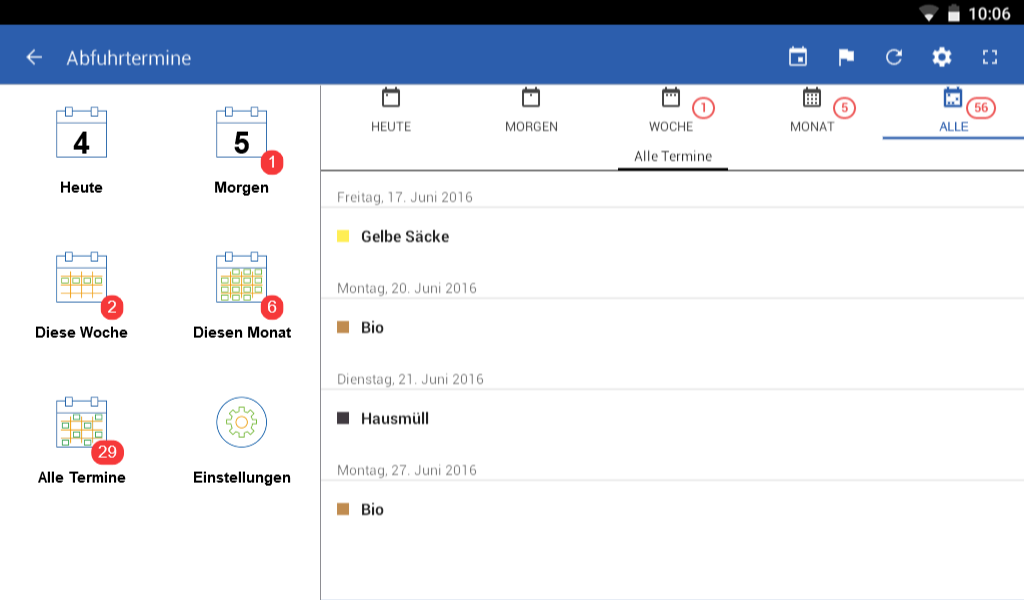This screenshot has height=600, width=1024.
Task: Tap the red badge 29 on Alle Termine
Action: point(107,452)
